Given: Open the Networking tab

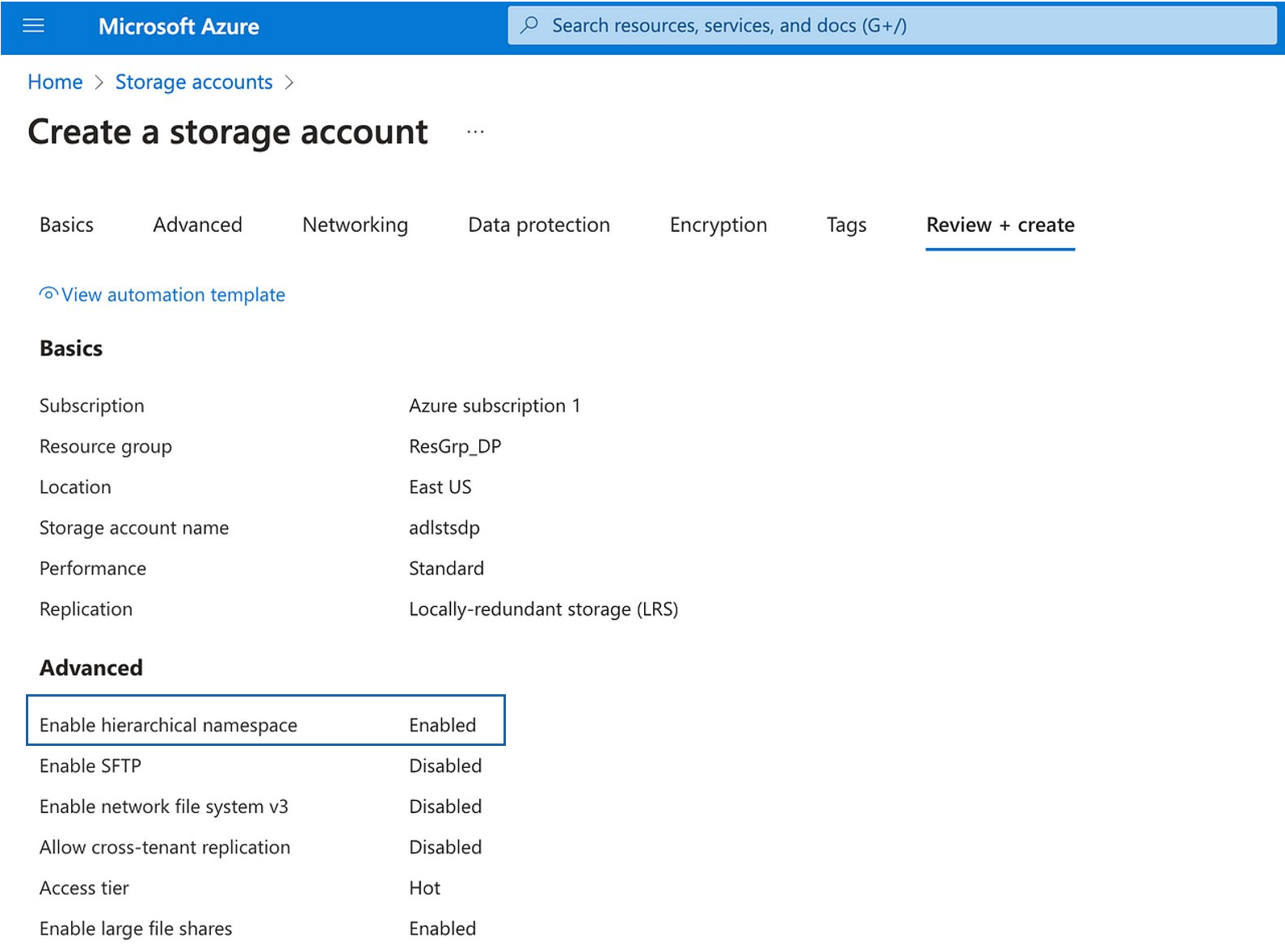Looking at the screenshot, I should [x=355, y=225].
